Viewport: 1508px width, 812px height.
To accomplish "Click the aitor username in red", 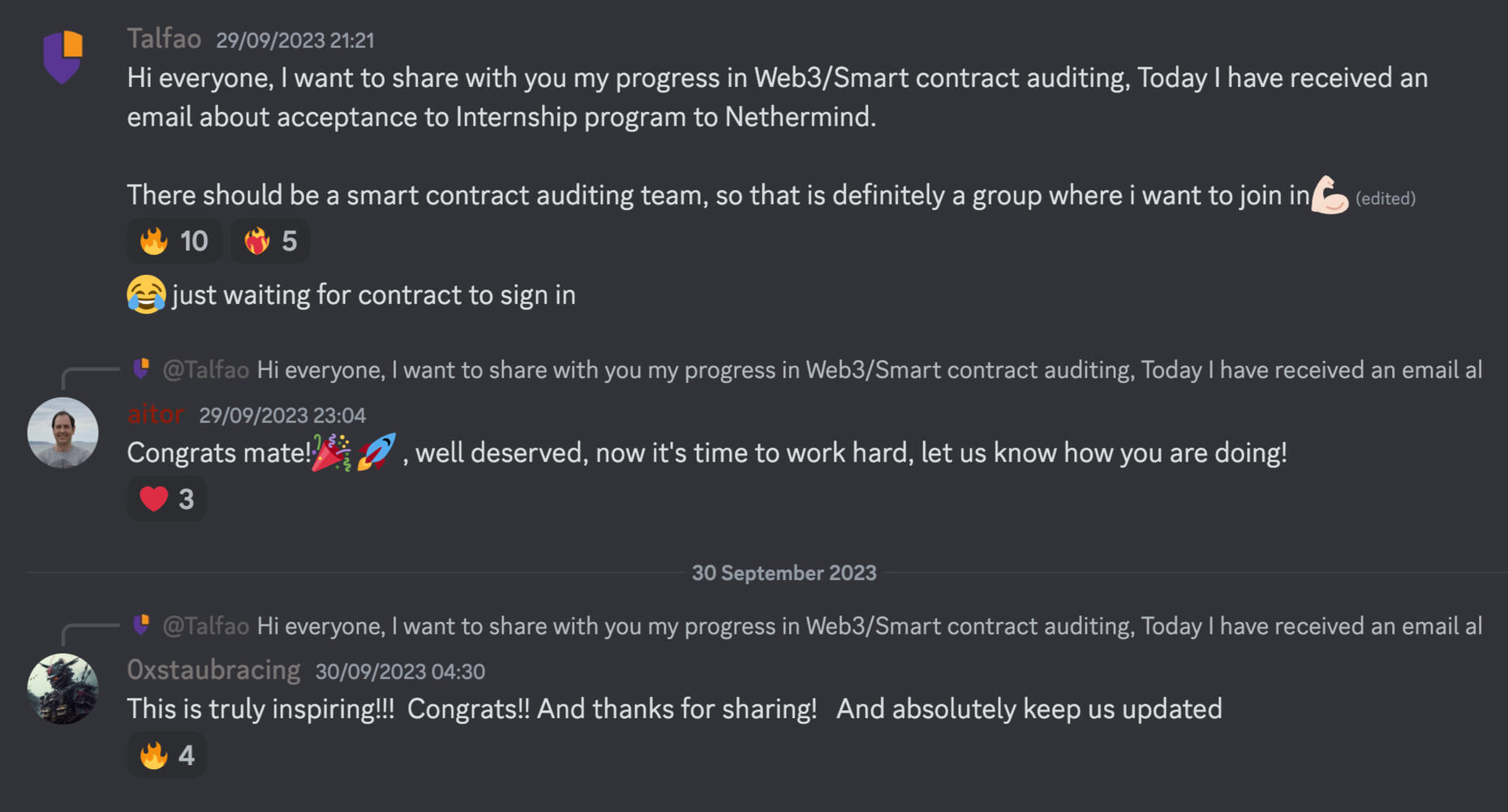I will click(x=156, y=415).
